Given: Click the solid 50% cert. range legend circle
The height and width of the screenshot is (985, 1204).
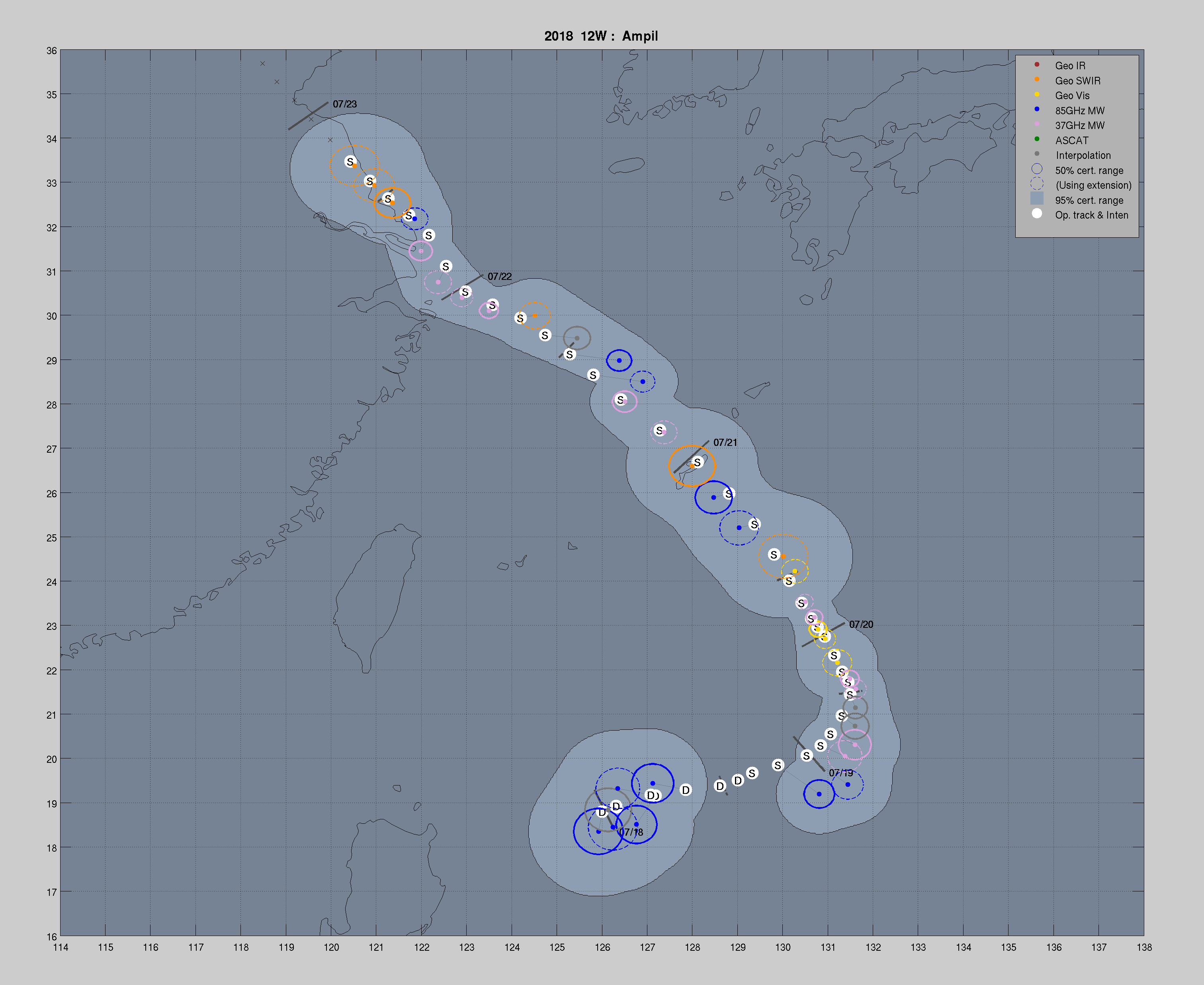Looking at the screenshot, I should tap(1037, 169).
